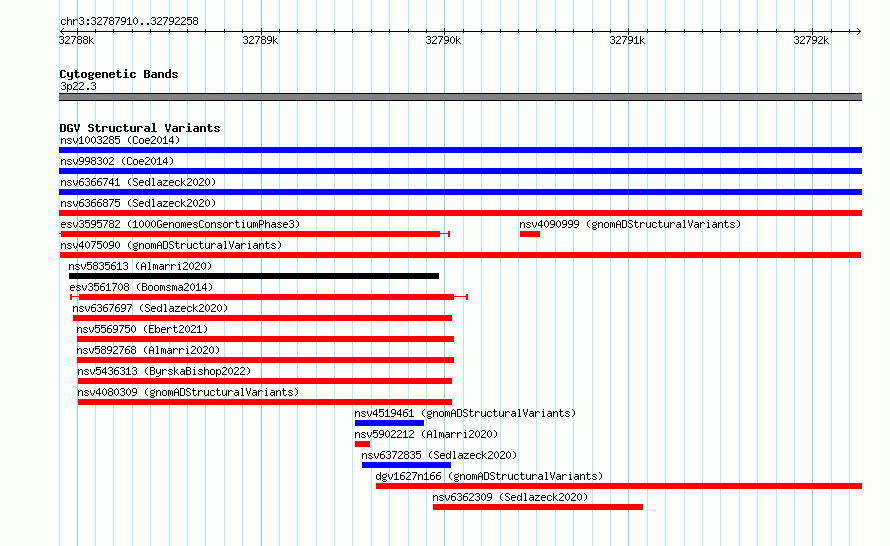
Task: Select the short nsv5902212 (Almarri2020) bar
Action: 362,444
